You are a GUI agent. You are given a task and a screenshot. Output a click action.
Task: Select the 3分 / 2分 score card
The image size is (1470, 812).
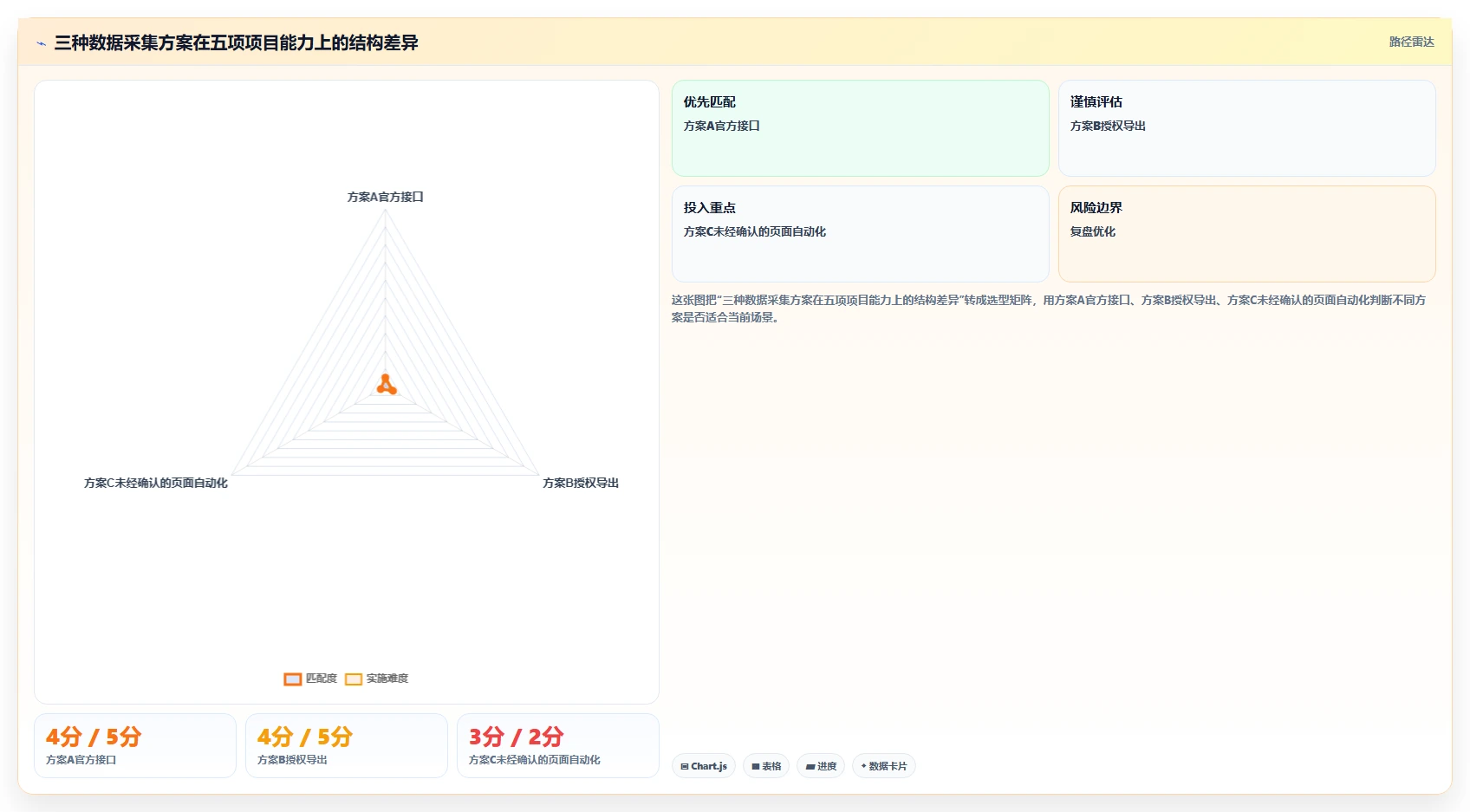pos(558,746)
